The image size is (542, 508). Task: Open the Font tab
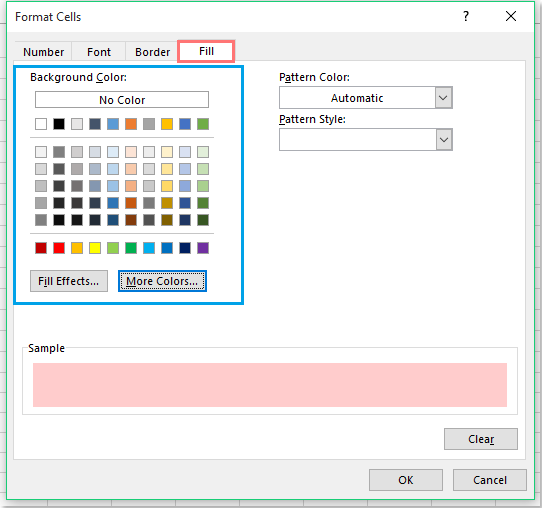coord(99,52)
